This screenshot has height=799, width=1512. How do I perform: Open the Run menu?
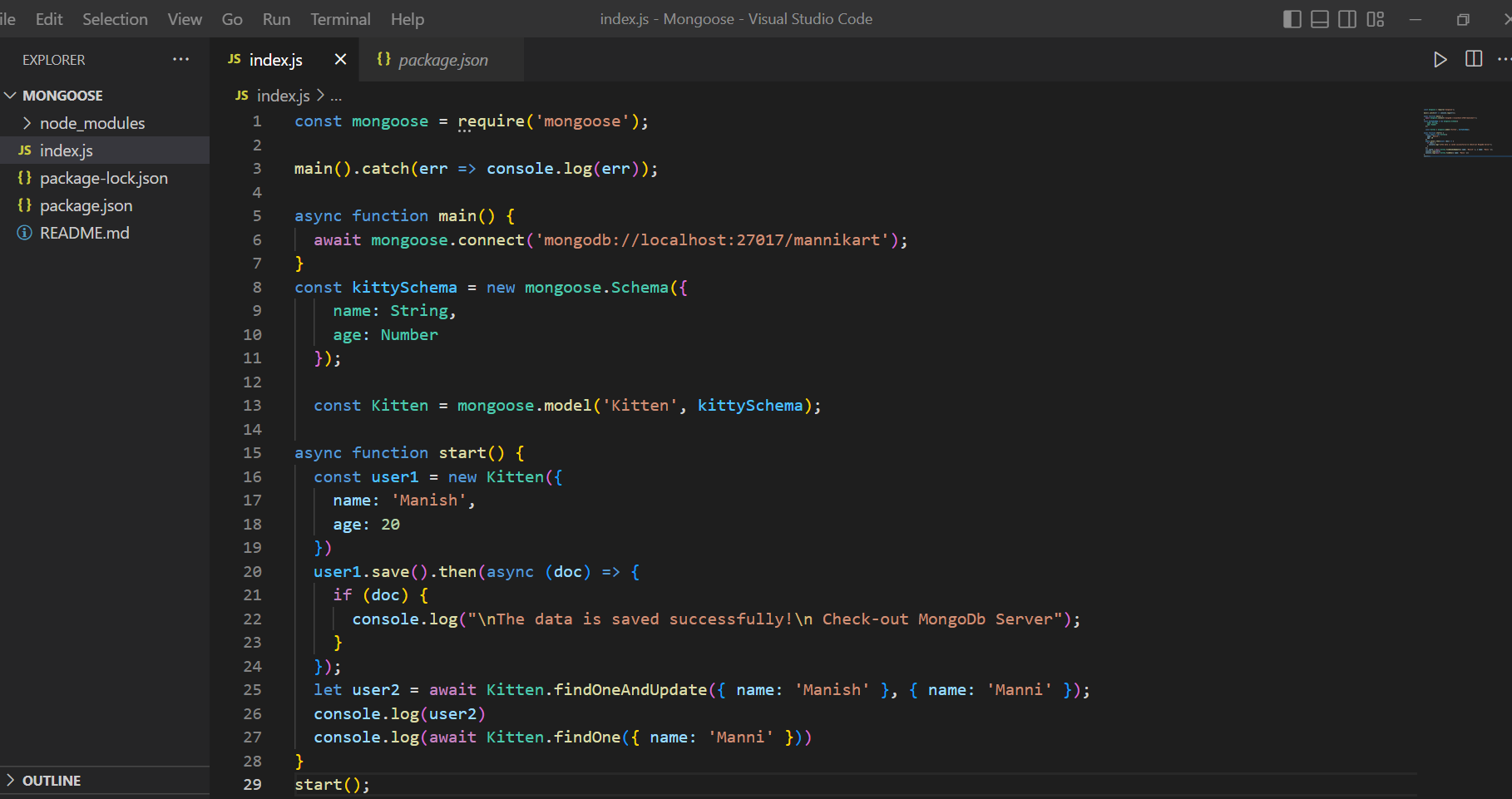click(276, 19)
